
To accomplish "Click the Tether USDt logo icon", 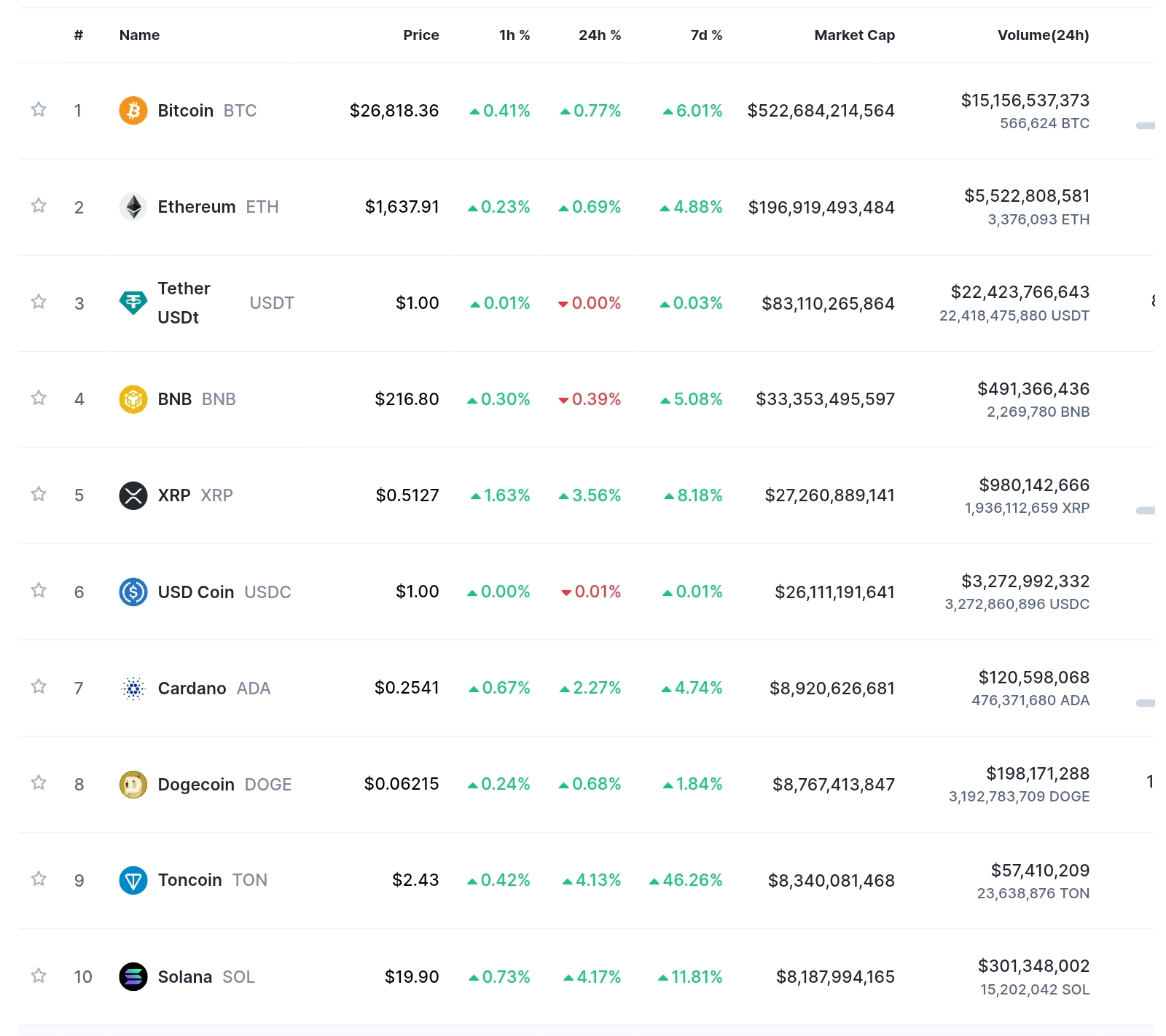I will 133,303.
